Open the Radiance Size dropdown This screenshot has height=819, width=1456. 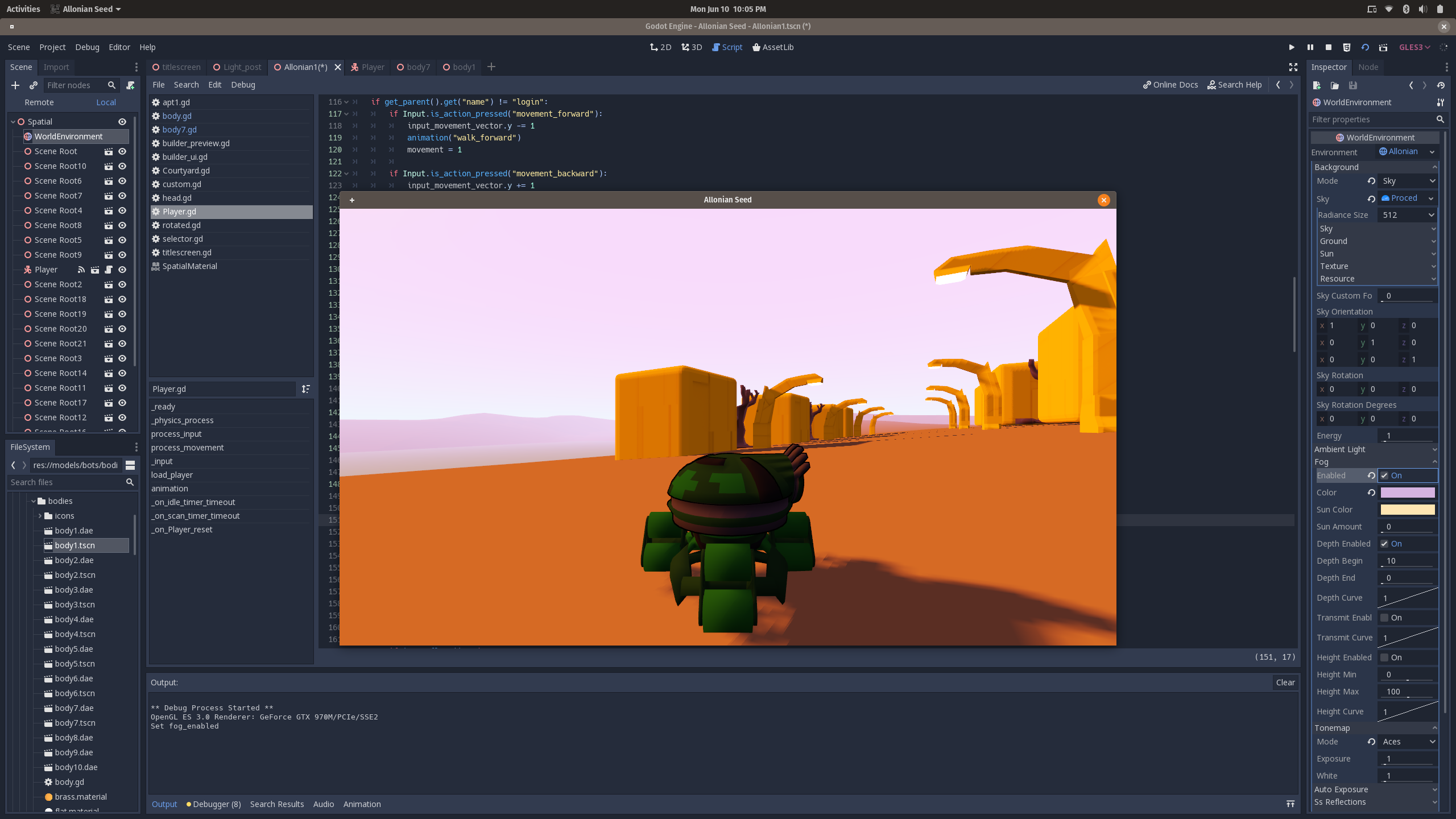tap(1408, 215)
